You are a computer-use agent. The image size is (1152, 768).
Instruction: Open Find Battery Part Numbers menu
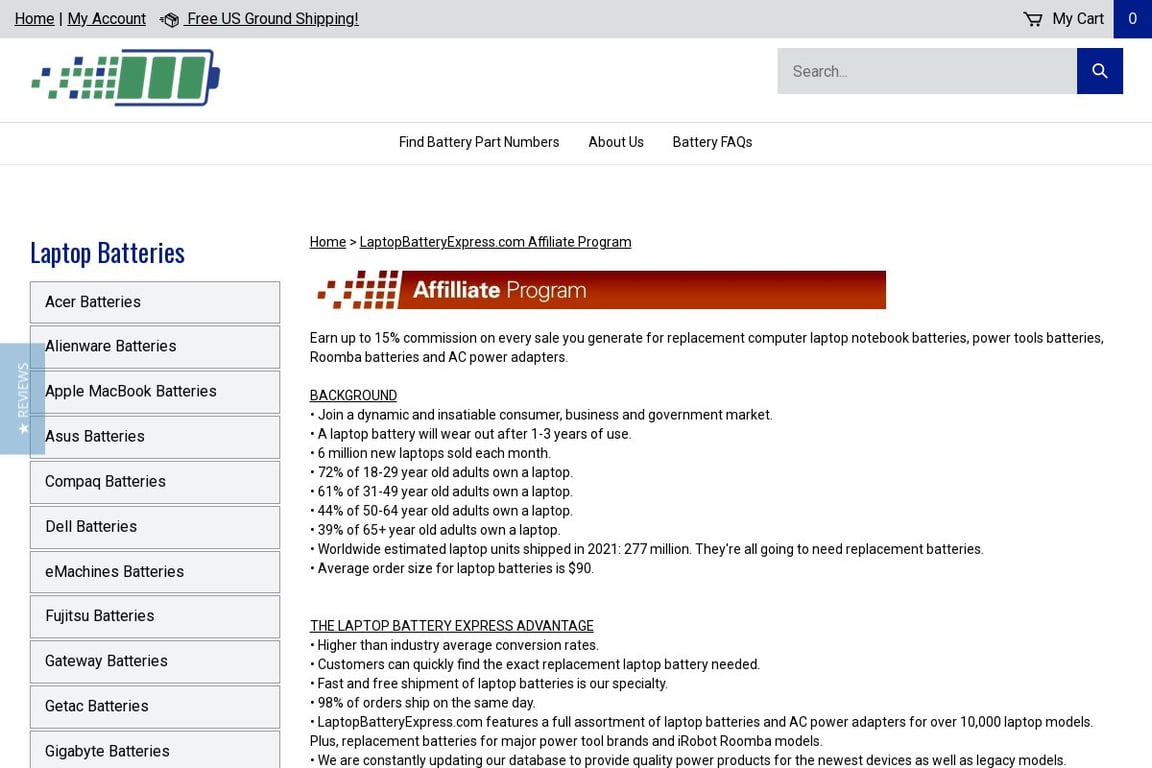click(479, 142)
